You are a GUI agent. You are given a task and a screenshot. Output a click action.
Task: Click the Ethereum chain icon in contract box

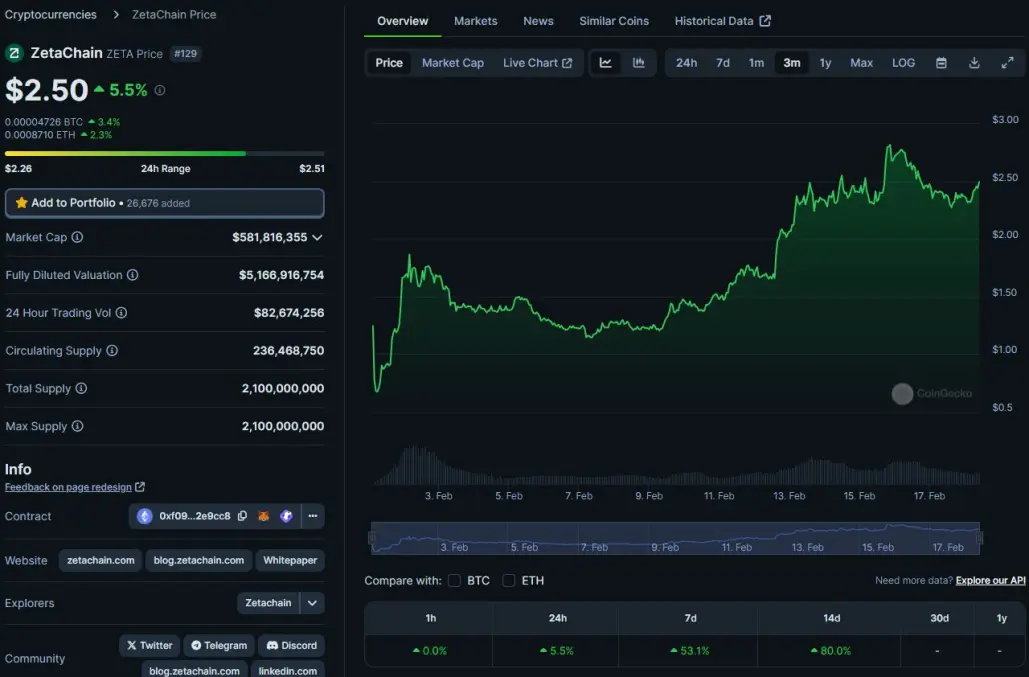[x=144, y=516]
